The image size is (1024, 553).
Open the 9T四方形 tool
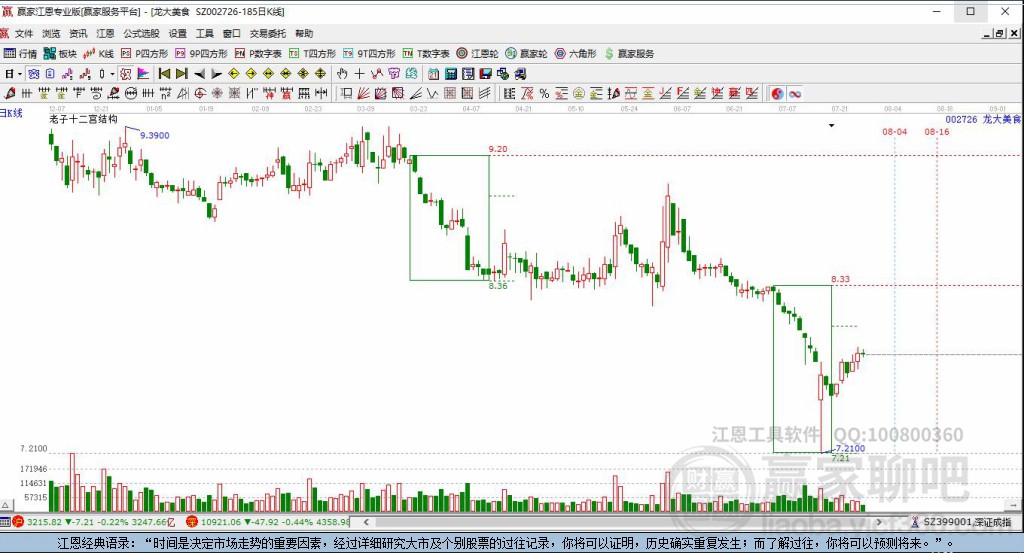pos(370,54)
